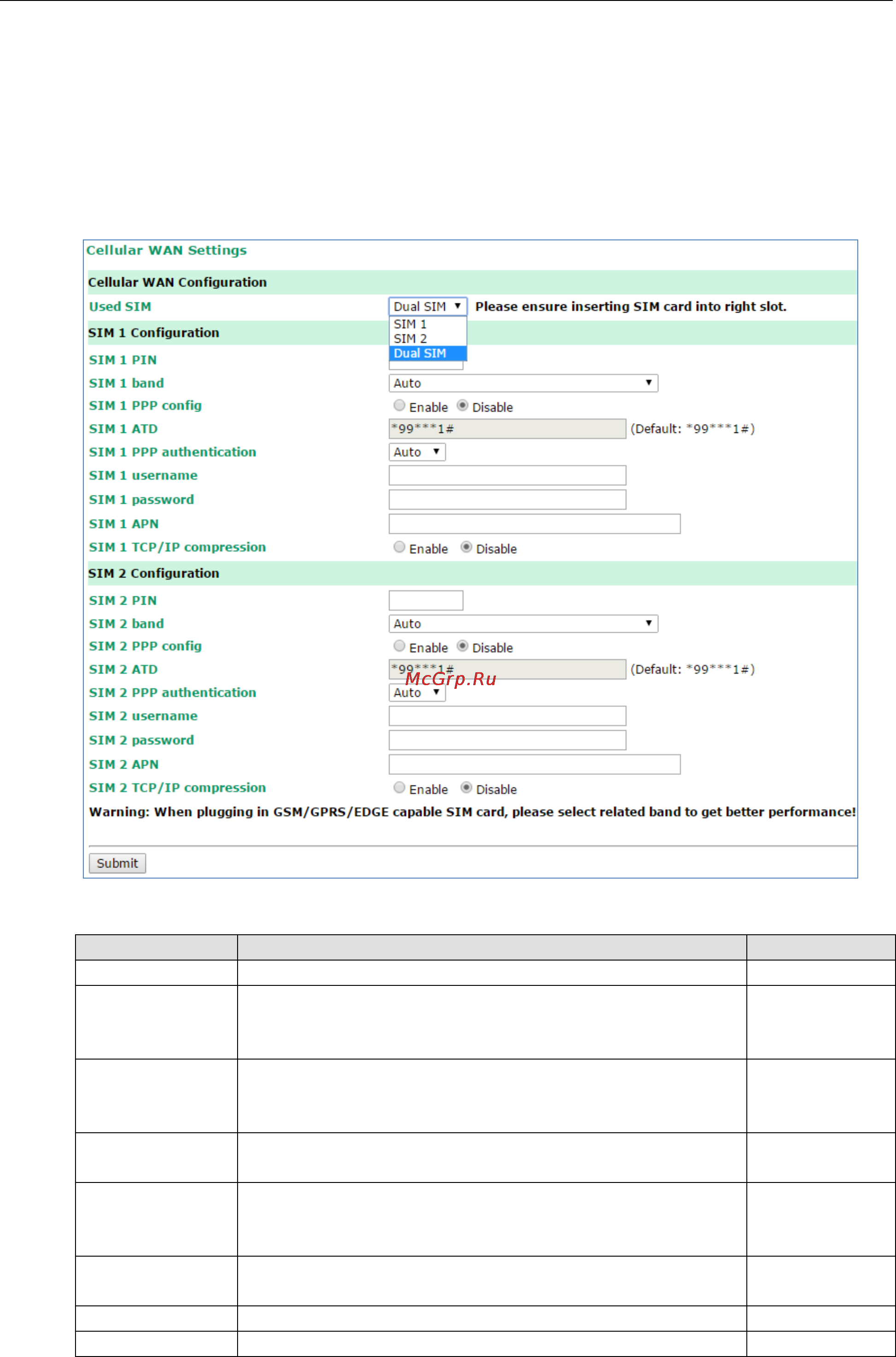Click the SIM 1 ATD default hint text

coord(692,429)
